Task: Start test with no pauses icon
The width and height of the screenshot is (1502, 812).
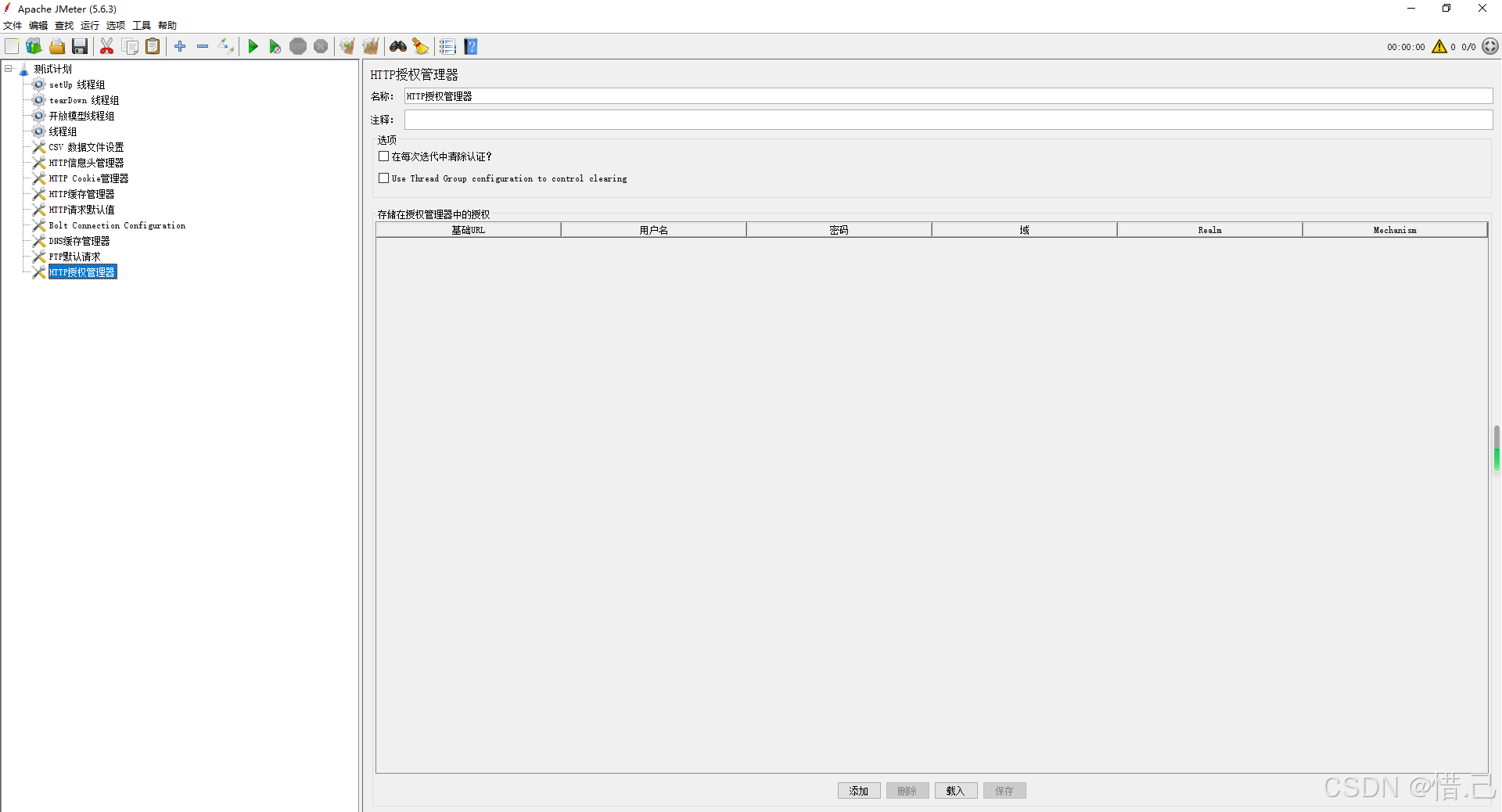Action: 275,47
